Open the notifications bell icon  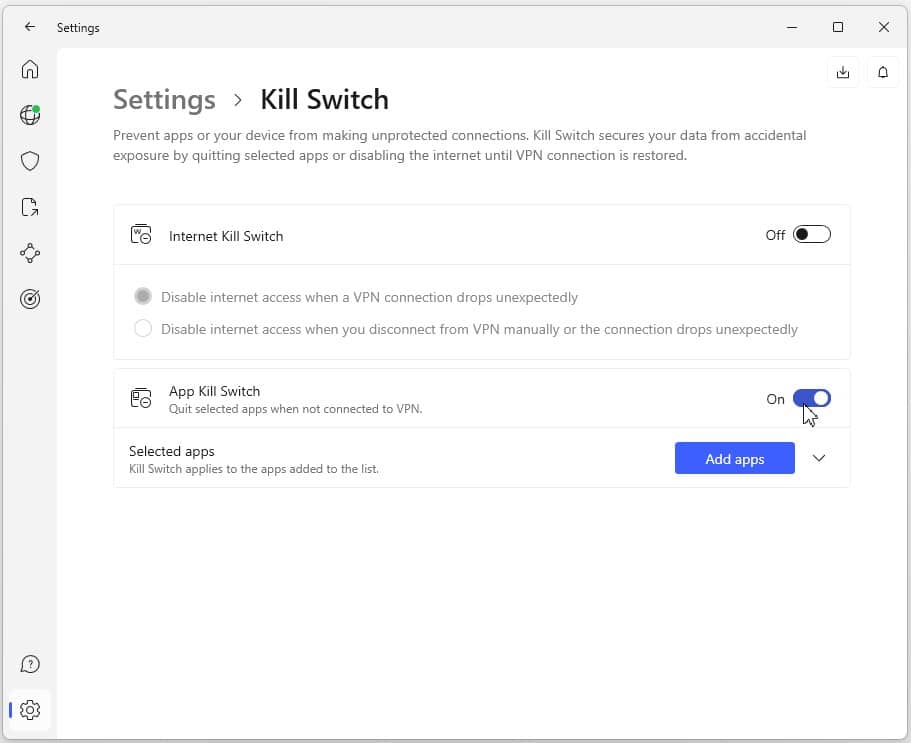(883, 73)
